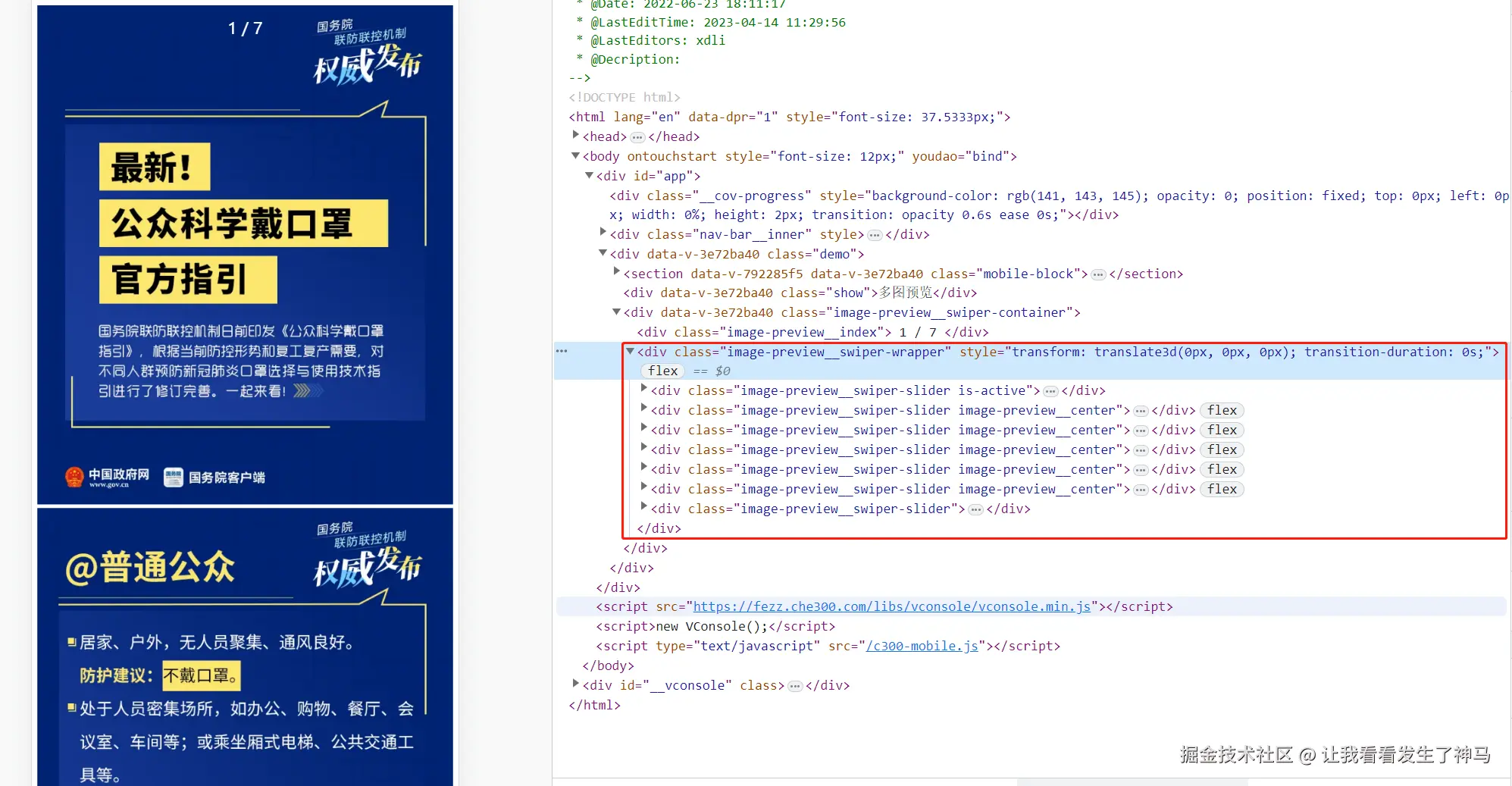Expand the collapsed head element
The height and width of the screenshot is (786, 1512).
click(576, 136)
